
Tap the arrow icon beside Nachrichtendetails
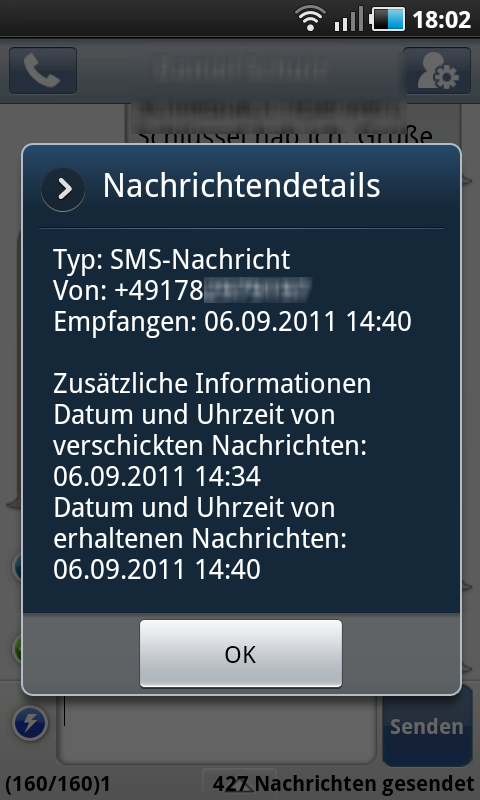click(63, 190)
